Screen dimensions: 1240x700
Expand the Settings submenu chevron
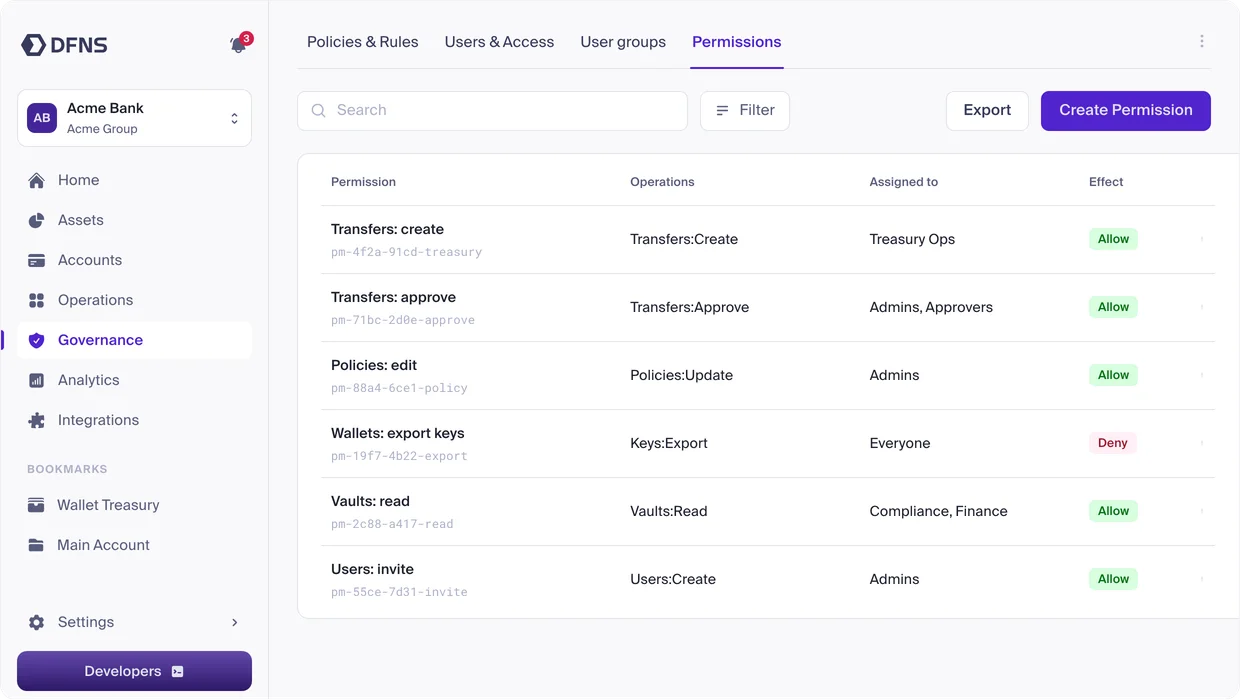tap(235, 622)
